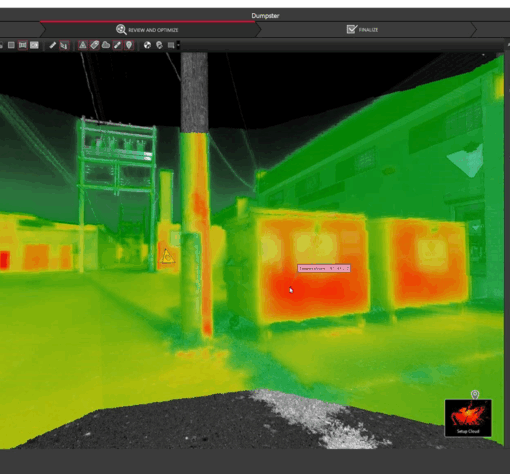Image resolution: width=510 pixels, height=474 pixels.
Task: Expand the dropdown arrow beside grid icon
Action: click(x=178, y=45)
